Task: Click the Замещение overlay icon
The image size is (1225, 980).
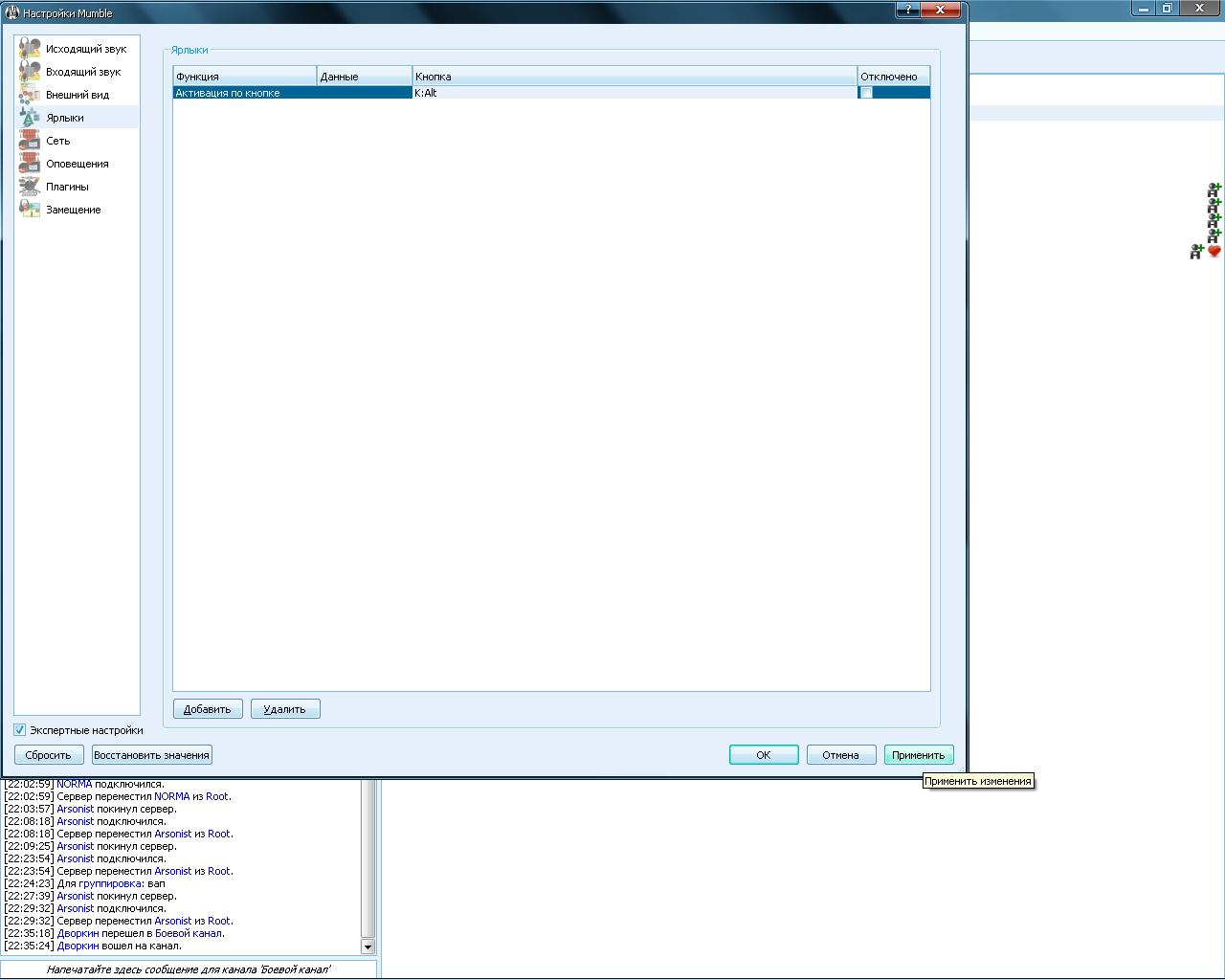Action: (x=30, y=210)
